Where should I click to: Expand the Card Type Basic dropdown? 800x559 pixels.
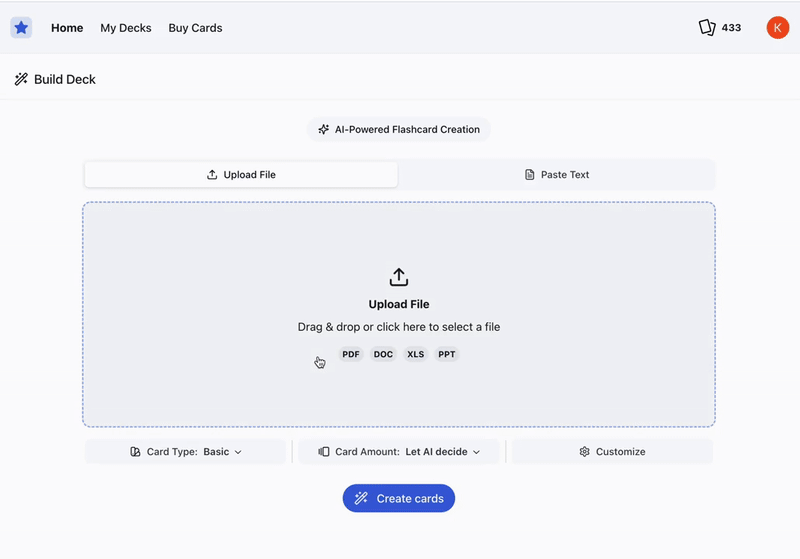coord(222,452)
